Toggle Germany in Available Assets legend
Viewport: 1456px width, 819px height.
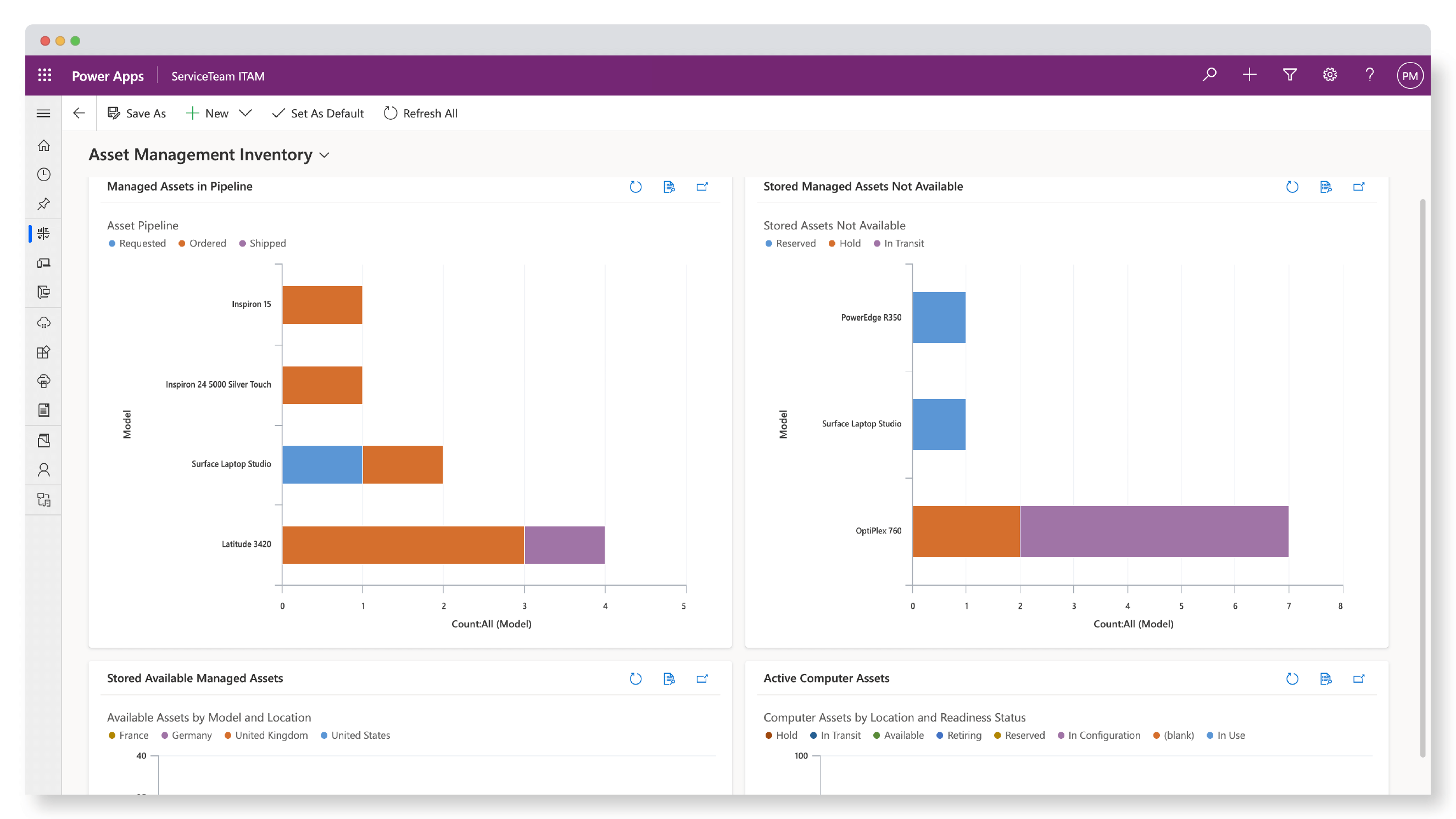[x=187, y=736]
